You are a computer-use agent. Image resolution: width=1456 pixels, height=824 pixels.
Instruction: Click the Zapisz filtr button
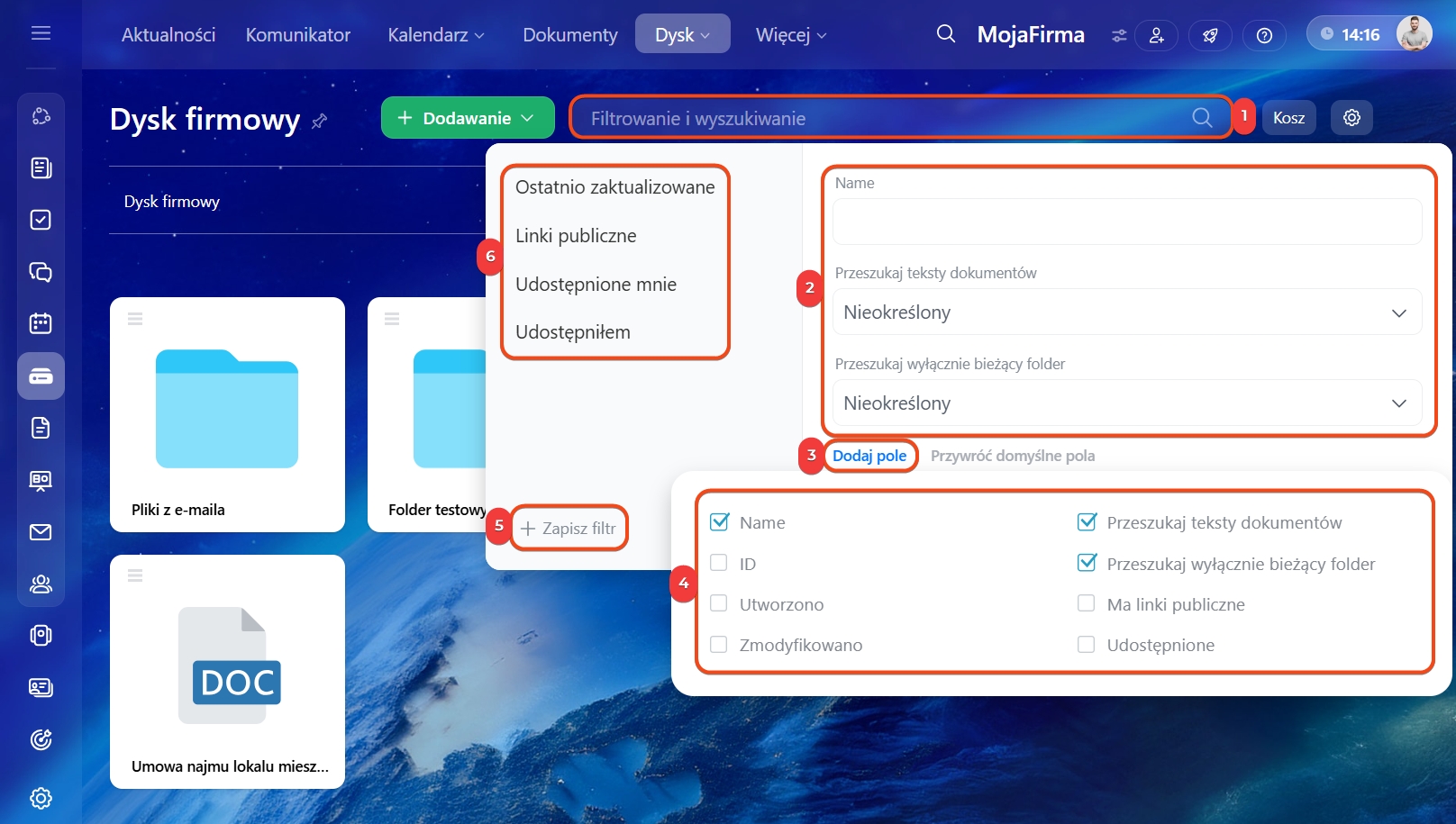click(569, 529)
